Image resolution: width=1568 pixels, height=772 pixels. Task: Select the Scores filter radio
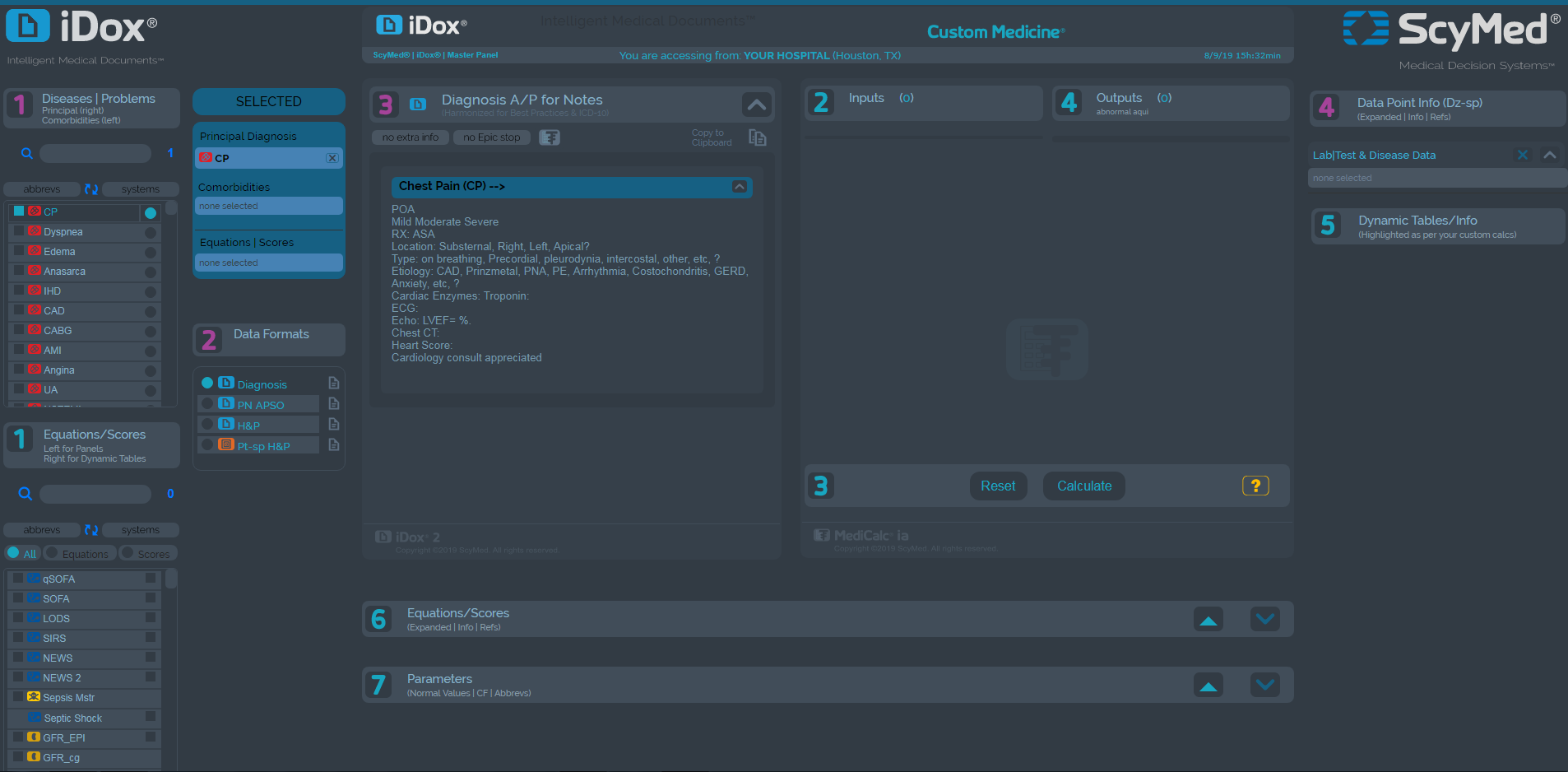coord(128,553)
